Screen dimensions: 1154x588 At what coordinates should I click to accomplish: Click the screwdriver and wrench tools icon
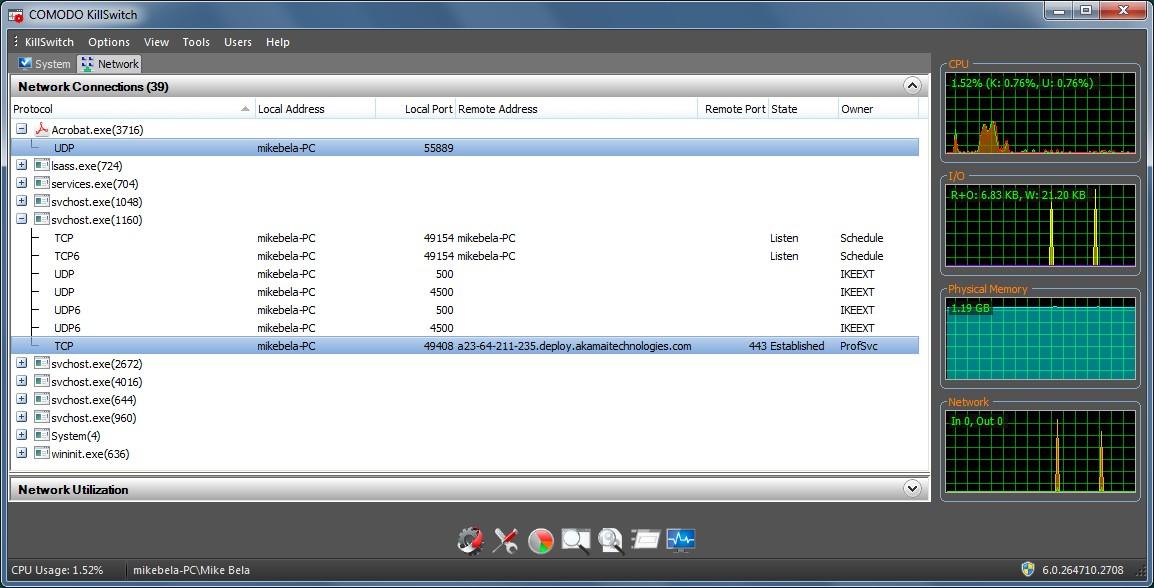click(506, 541)
